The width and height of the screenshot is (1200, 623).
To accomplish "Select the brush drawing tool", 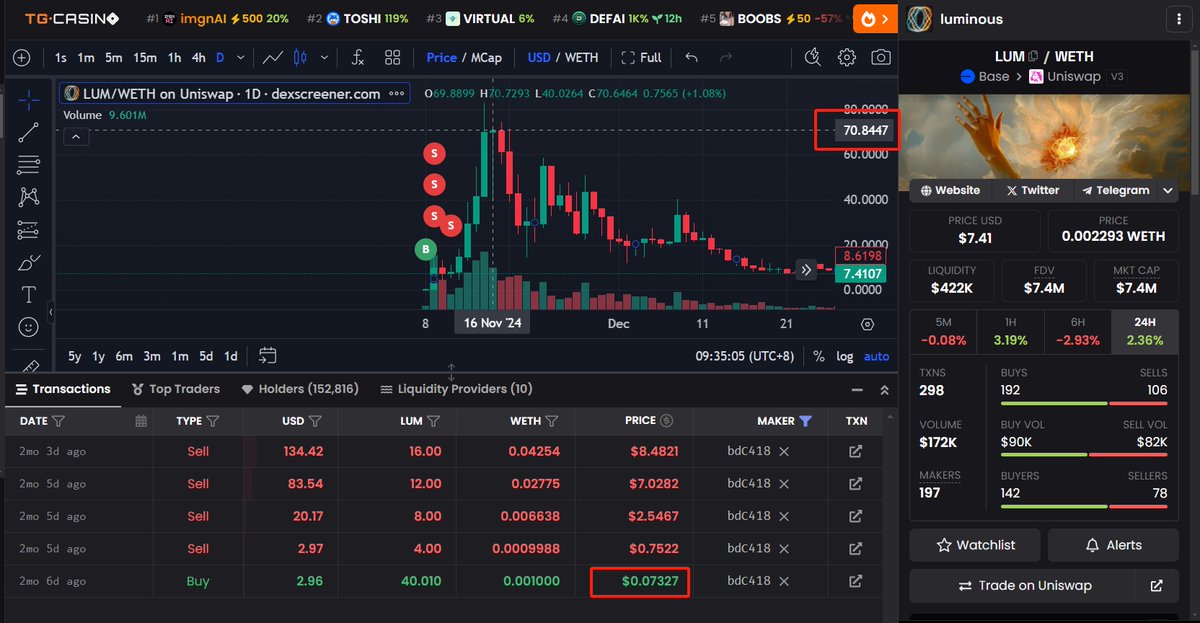I will 28,263.
